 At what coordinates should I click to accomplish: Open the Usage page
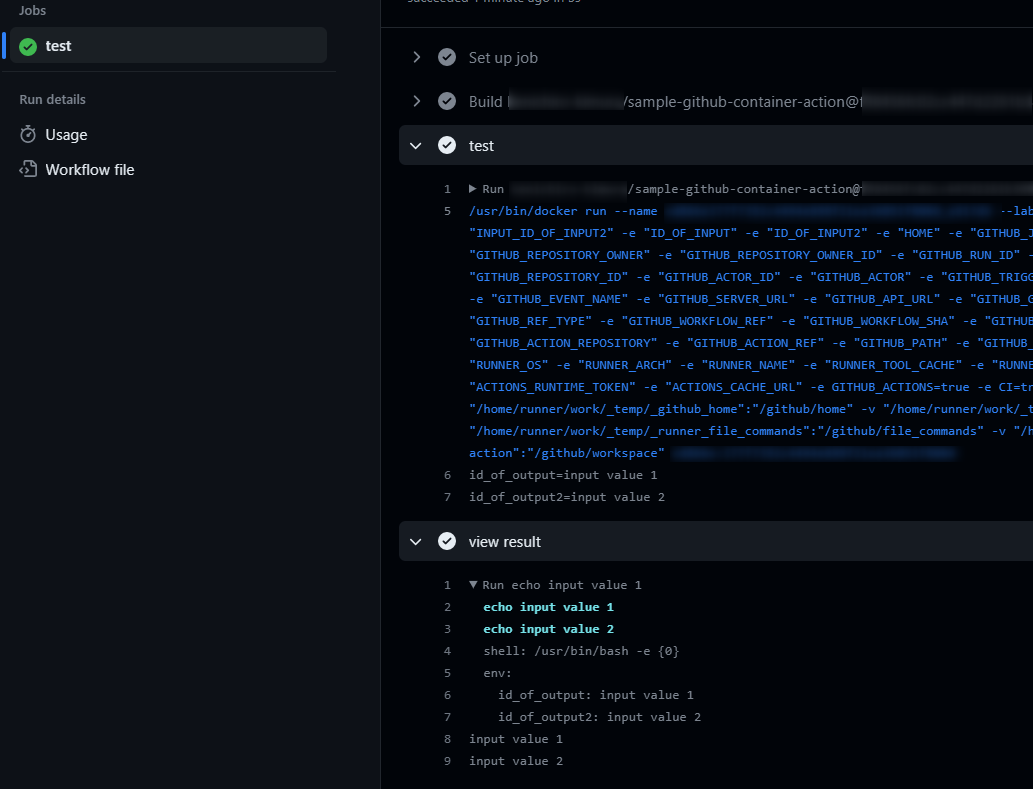tap(66, 134)
